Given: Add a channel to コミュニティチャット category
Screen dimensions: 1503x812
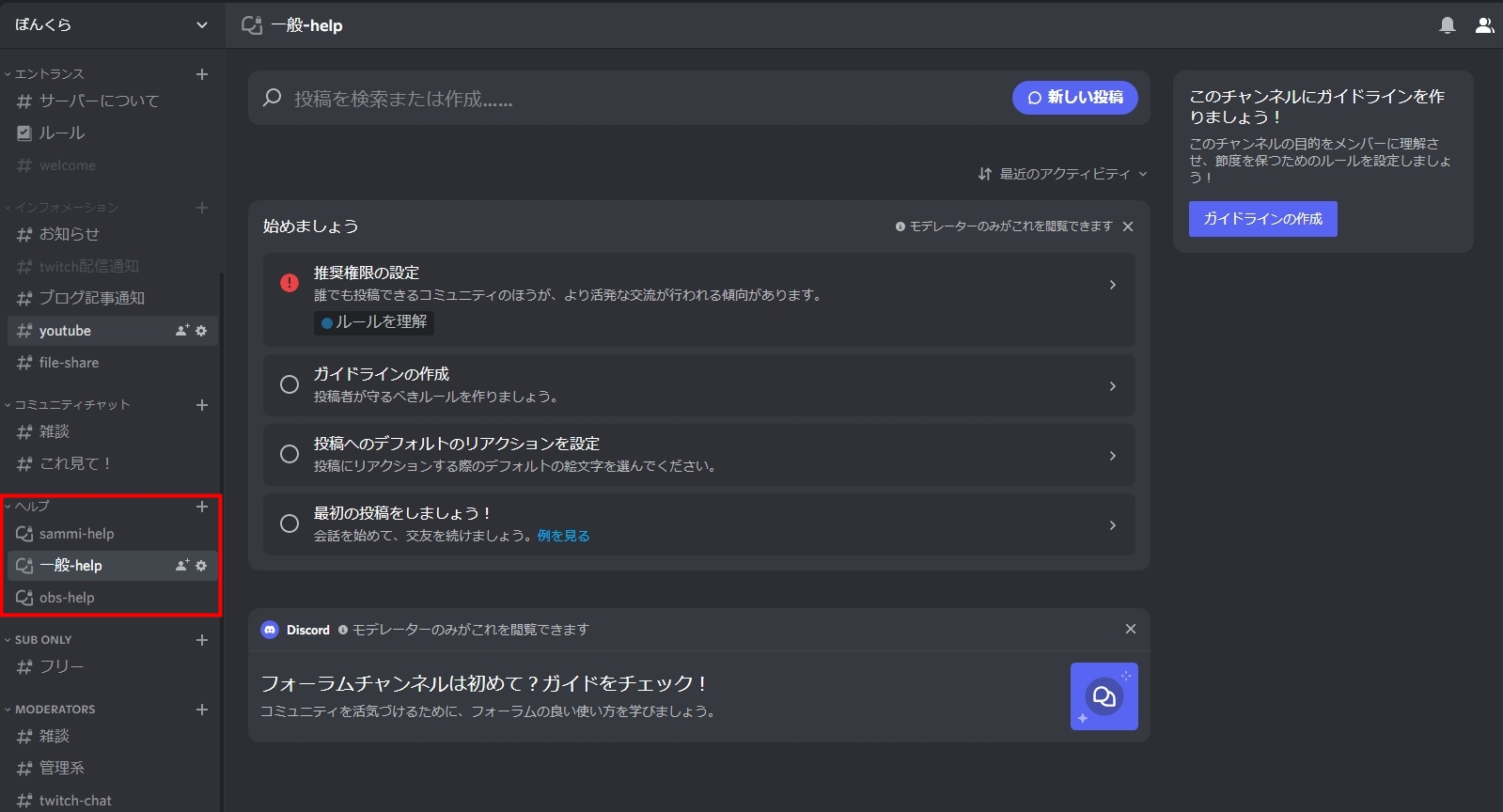Looking at the screenshot, I should 202,405.
